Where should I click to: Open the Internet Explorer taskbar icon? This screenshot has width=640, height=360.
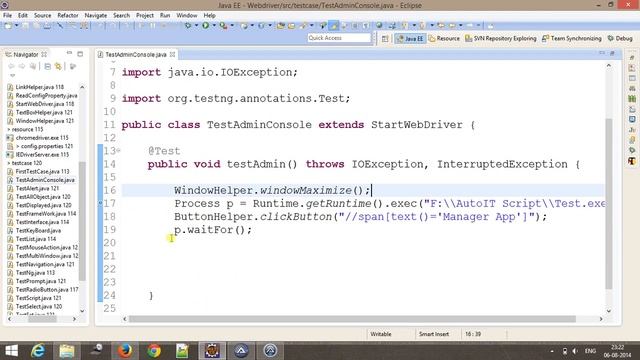point(38,351)
